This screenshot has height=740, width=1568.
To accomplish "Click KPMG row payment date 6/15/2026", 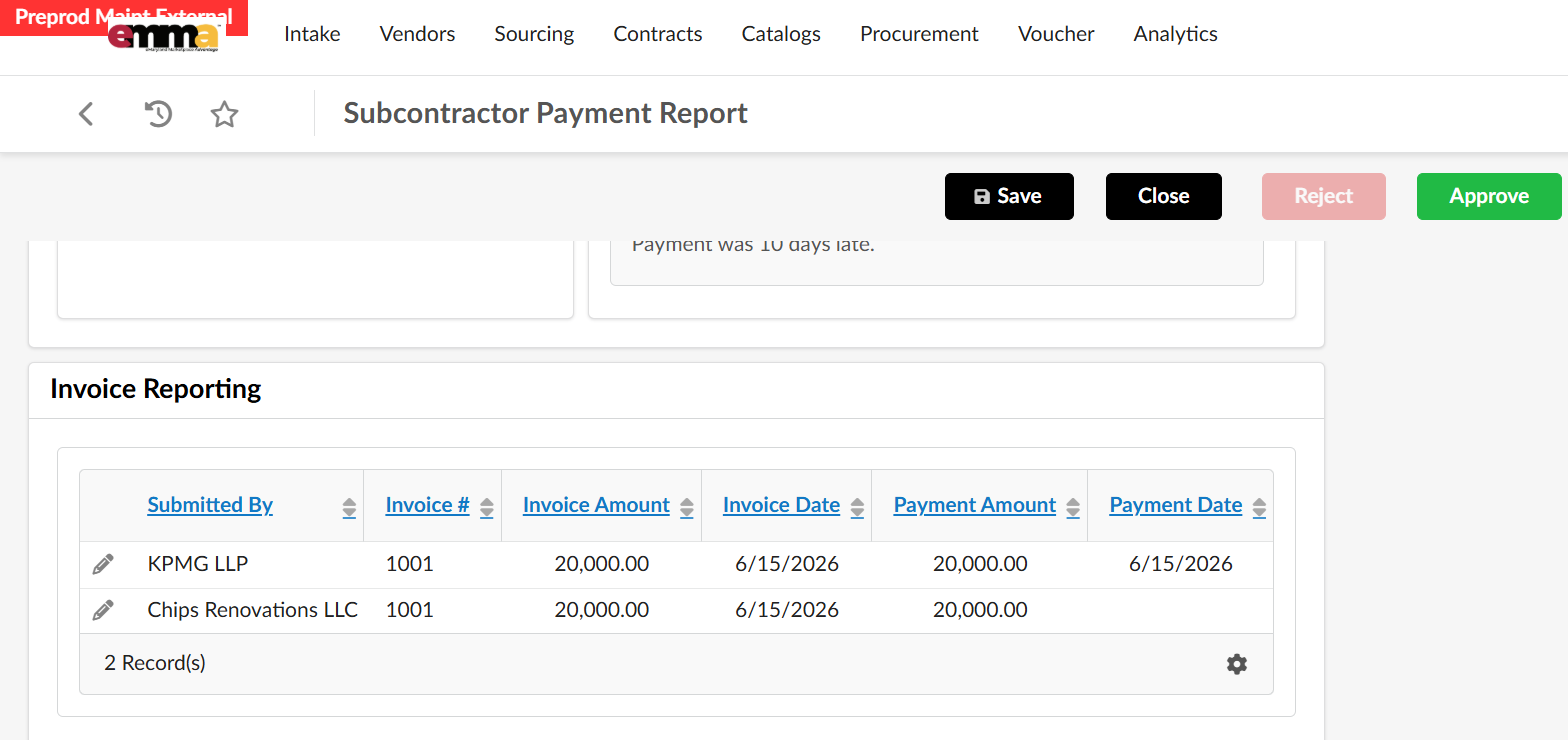I will coord(1181,564).
